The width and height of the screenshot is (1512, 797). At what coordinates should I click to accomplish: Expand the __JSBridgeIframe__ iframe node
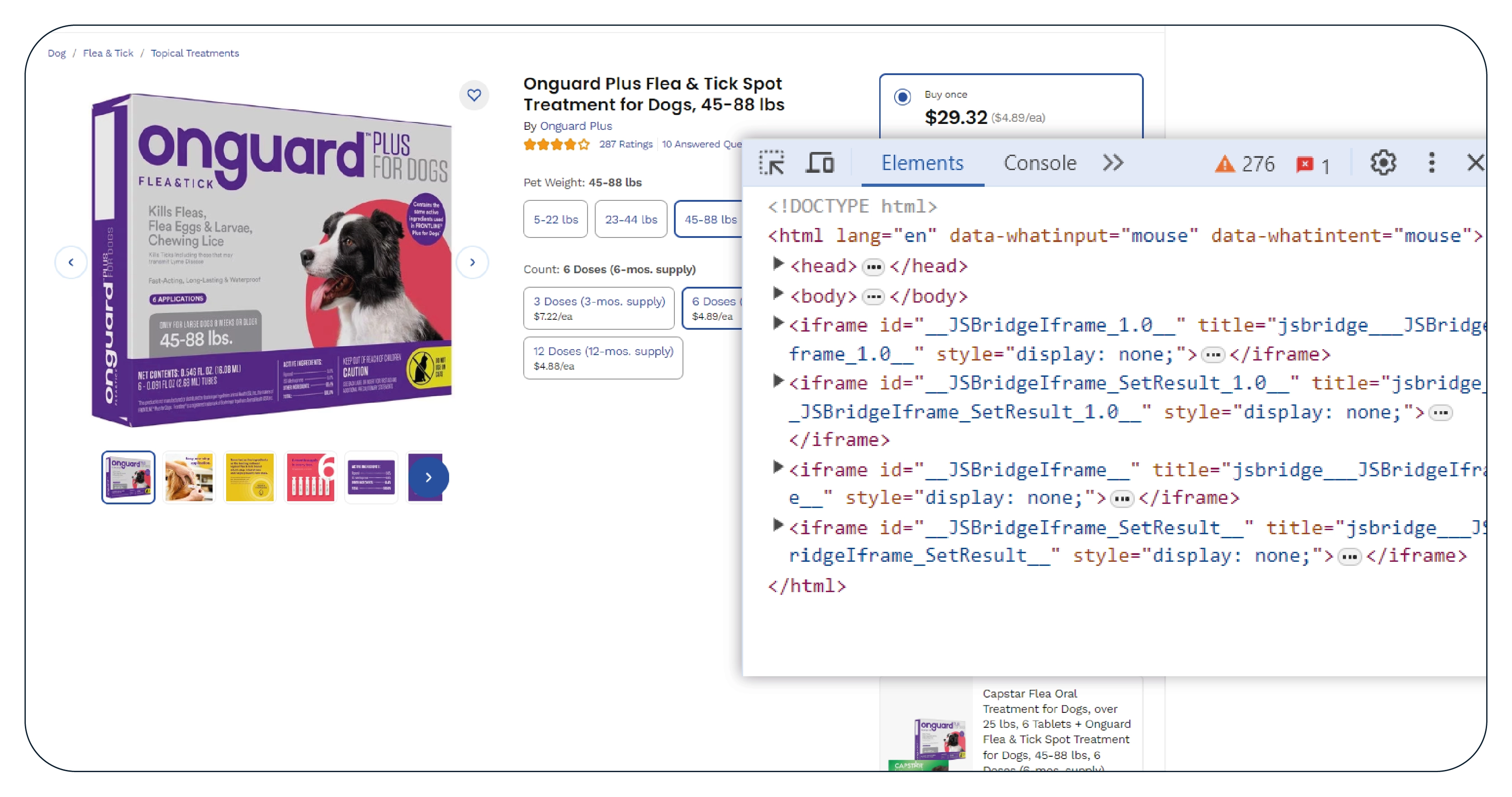click(778, 468)
